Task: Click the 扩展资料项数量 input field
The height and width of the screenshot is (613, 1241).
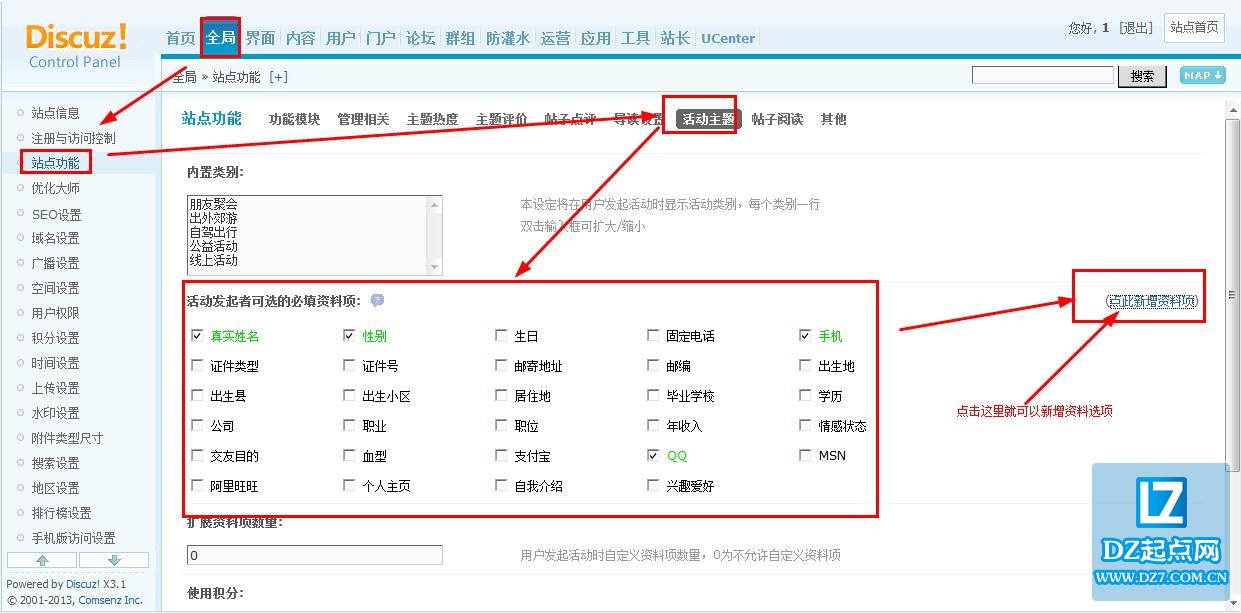Action: click(x=314, y=555)
